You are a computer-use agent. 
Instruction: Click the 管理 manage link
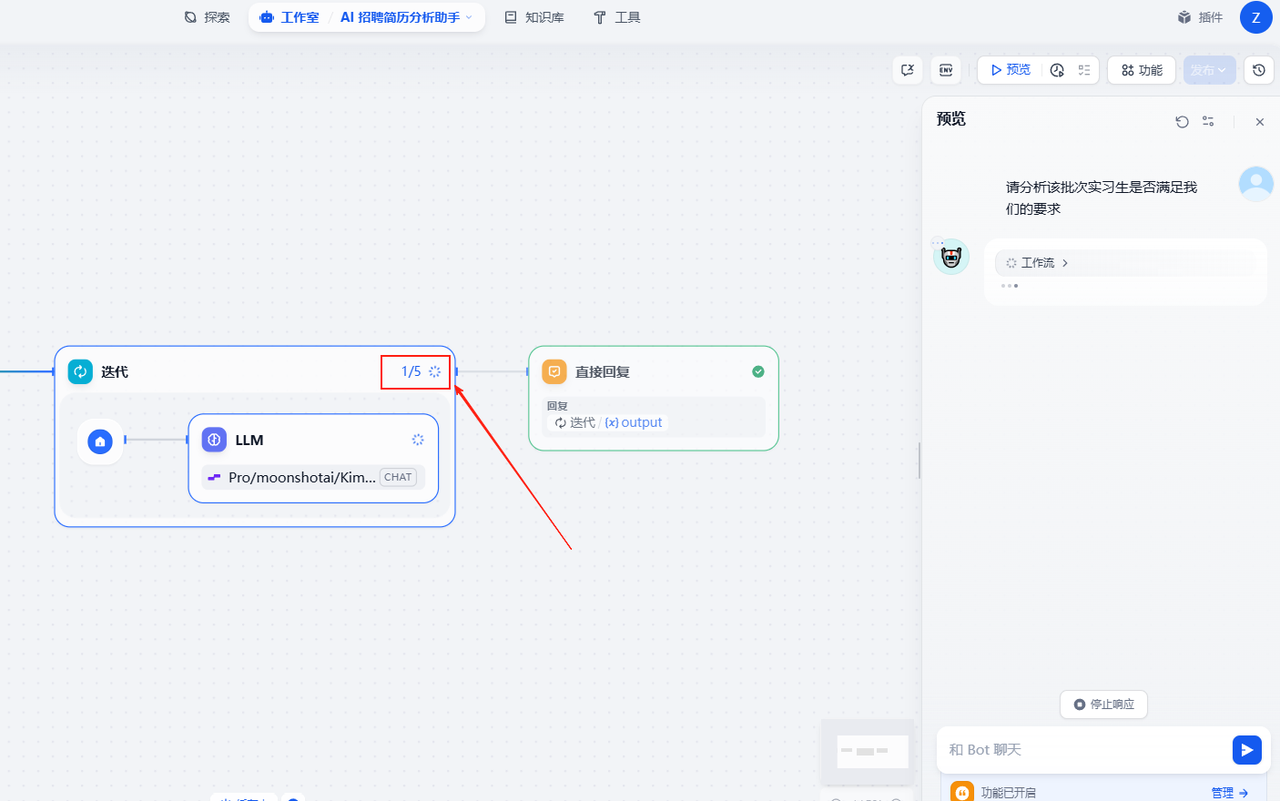(1229, 792)
